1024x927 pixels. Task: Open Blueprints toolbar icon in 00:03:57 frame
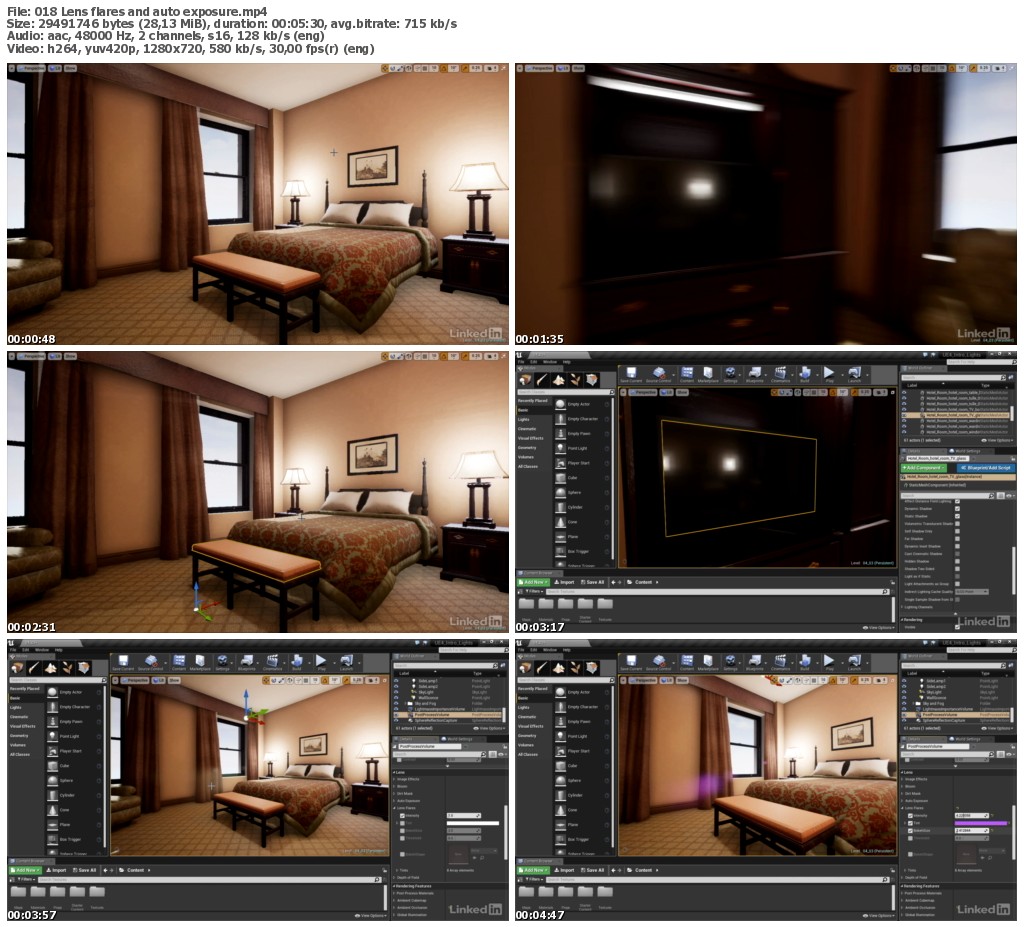(x=247, y=662)
